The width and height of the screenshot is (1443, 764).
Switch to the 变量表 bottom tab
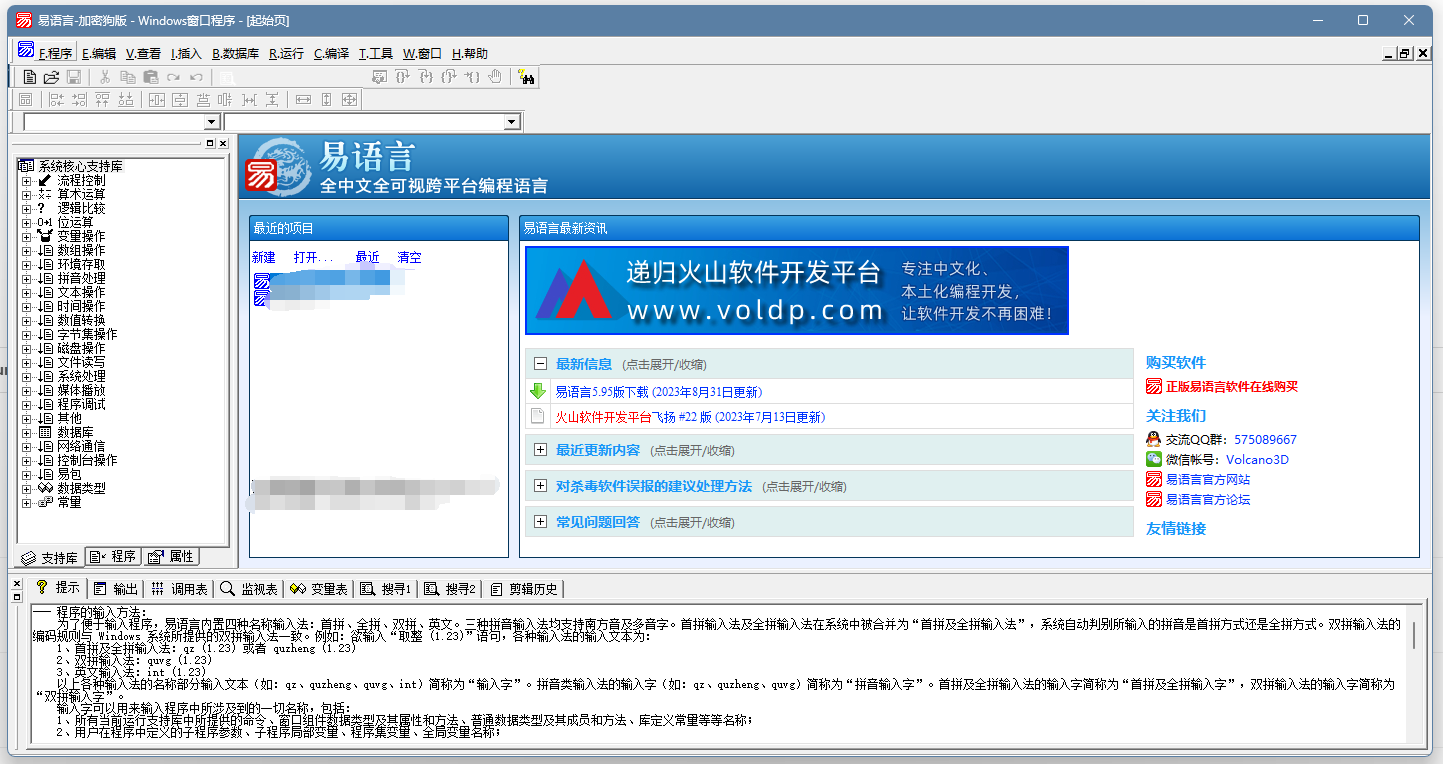319,588
